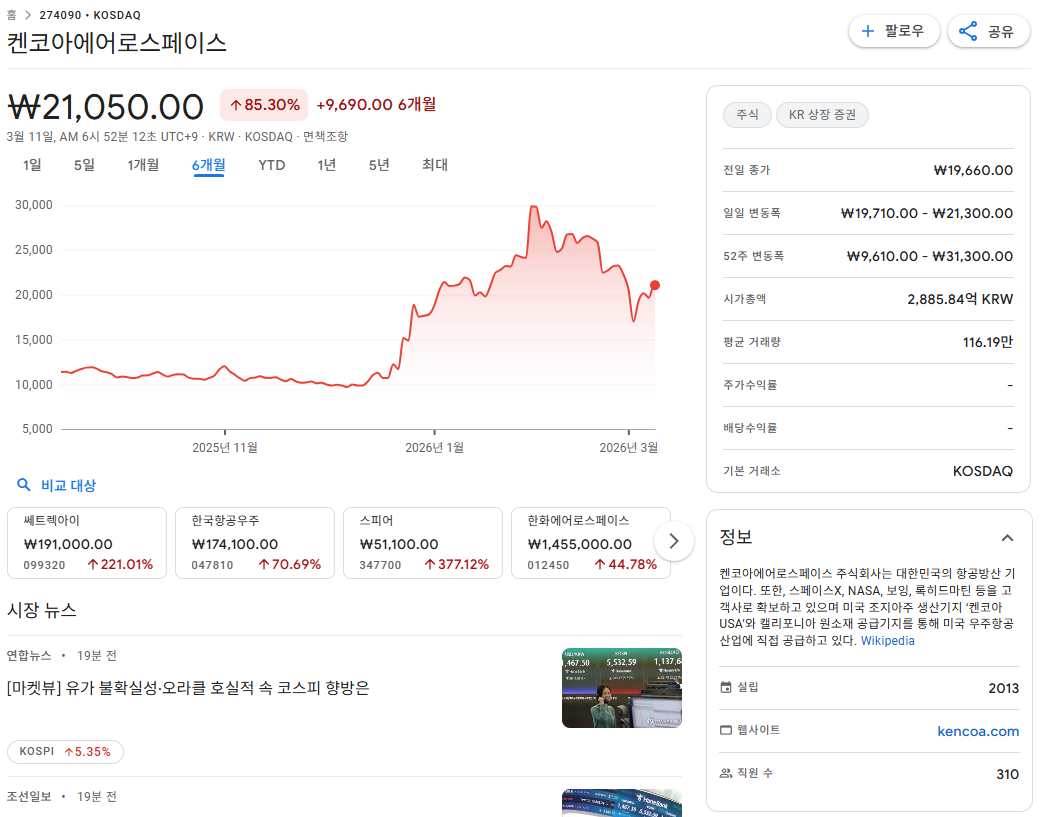Click the 주가수익률 row label
The image size is (1047, 817).
750,385
